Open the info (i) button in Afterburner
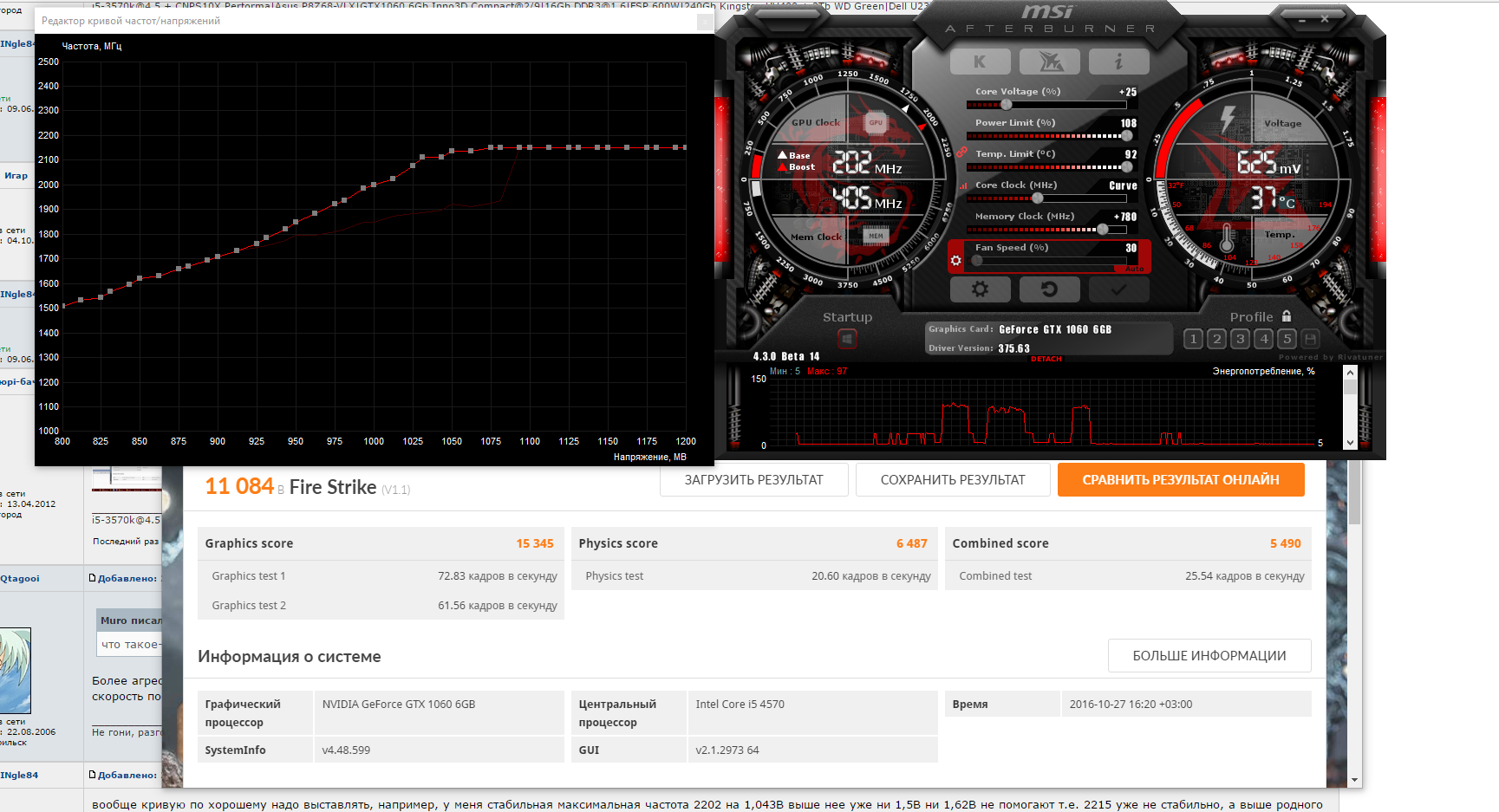 click(x=1119, y=62)
